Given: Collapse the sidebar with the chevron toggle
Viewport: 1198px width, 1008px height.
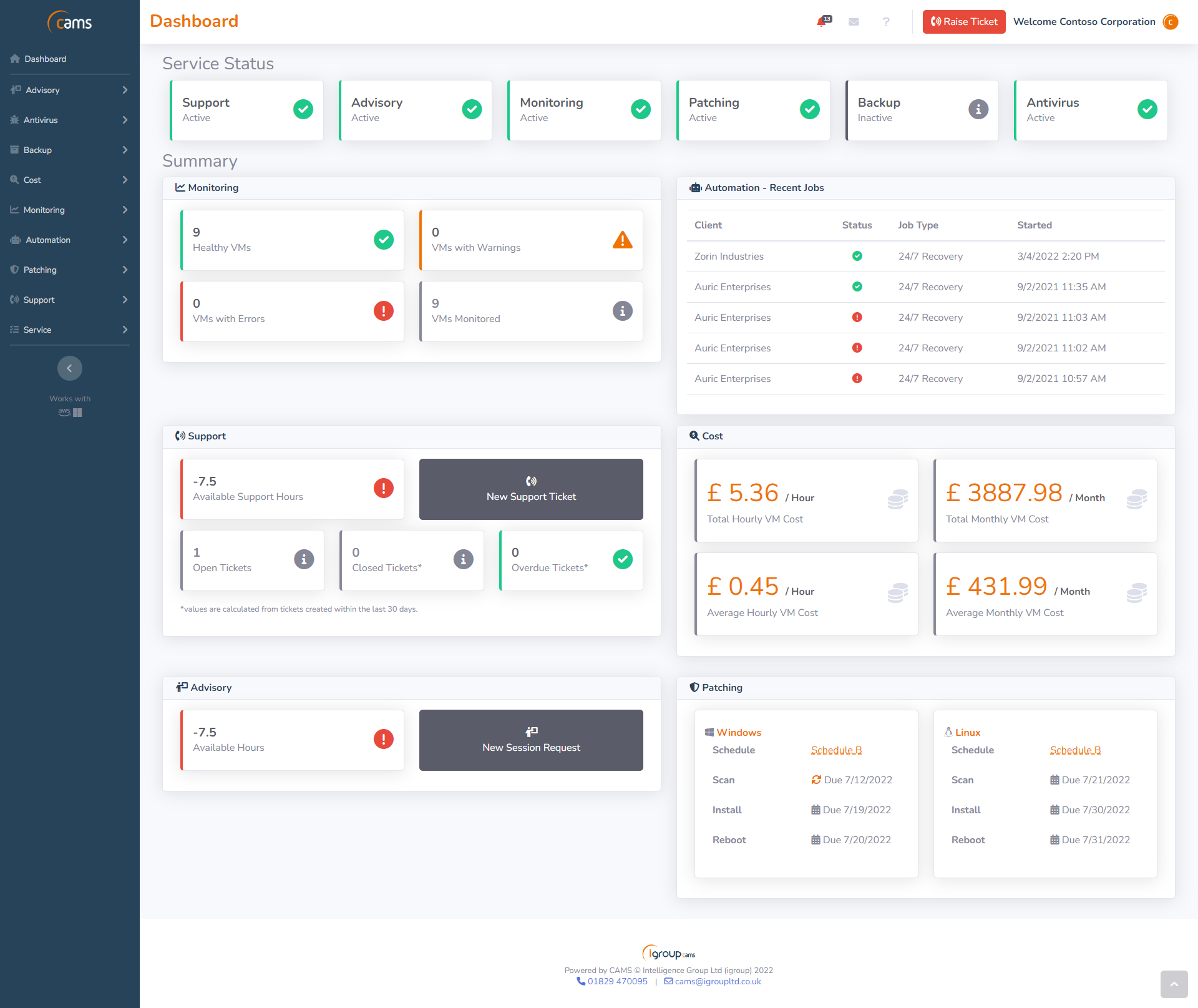Looking at the screenshot, I should tap(70, 368).
